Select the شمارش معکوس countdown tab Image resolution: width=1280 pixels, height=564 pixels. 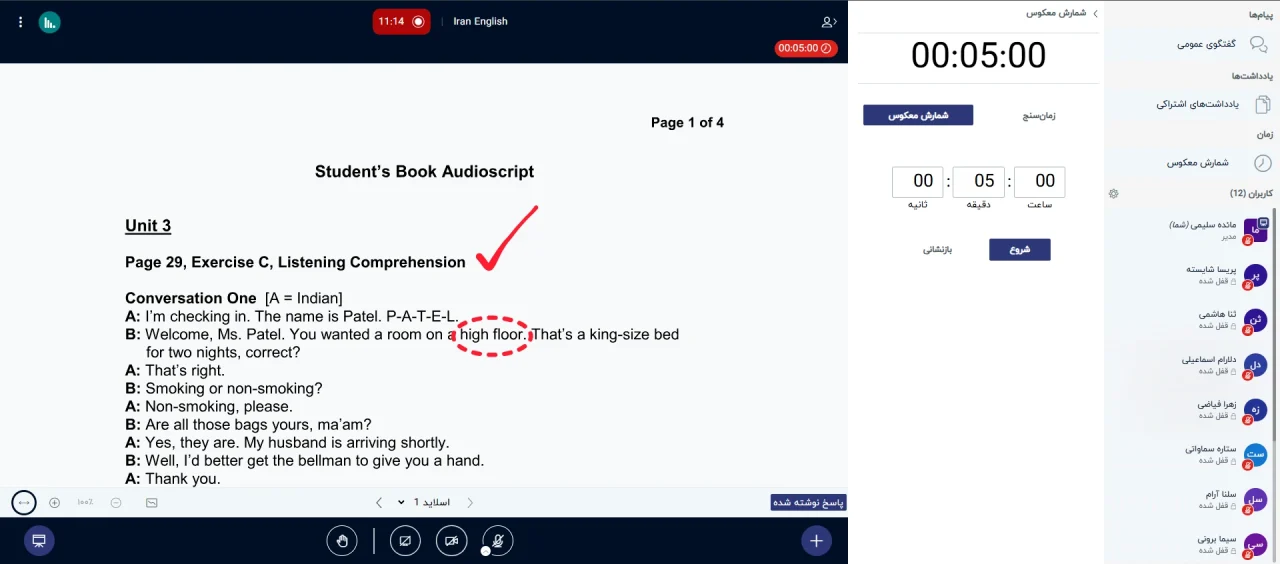click(x=918, y=115)
